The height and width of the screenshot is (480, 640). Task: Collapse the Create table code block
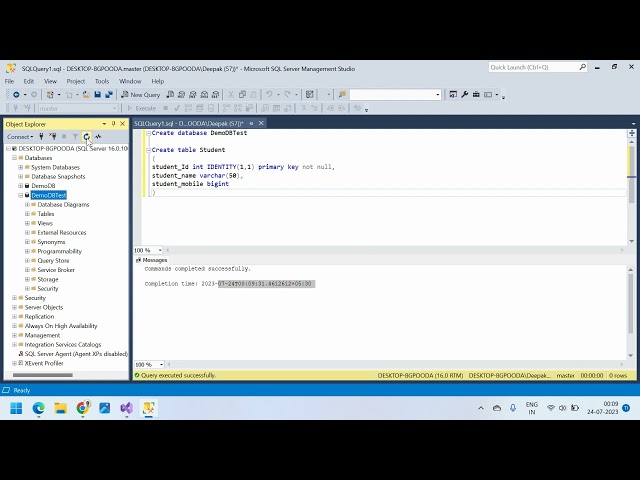point(149,150)
